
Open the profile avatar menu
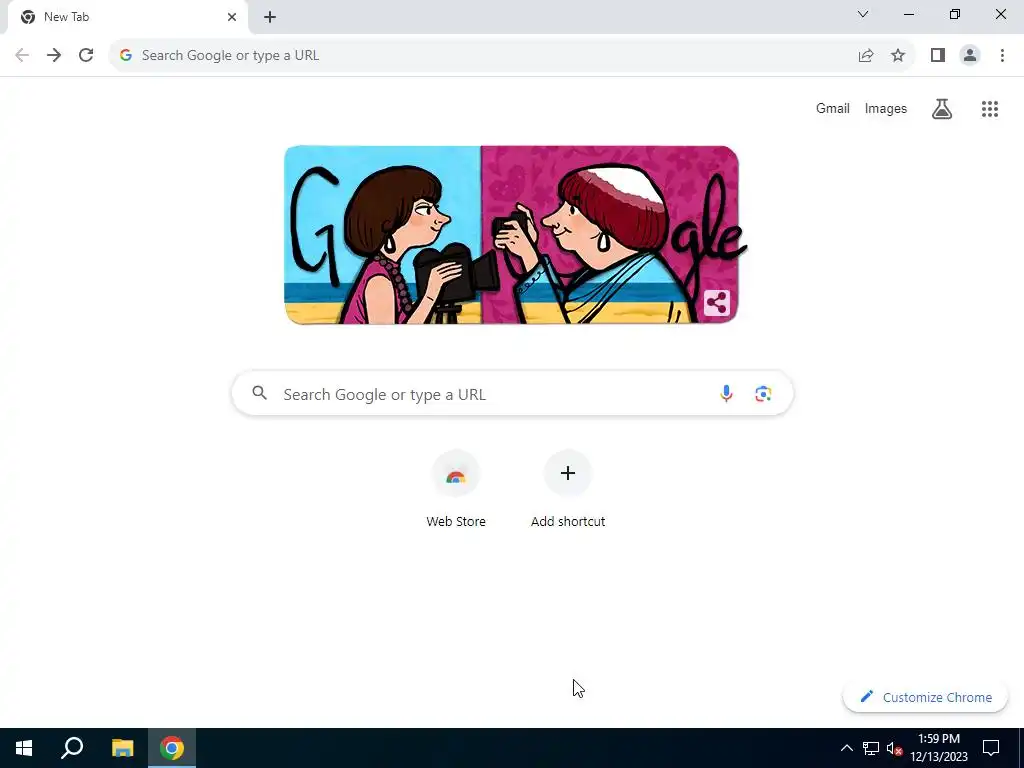coord(970,56)
